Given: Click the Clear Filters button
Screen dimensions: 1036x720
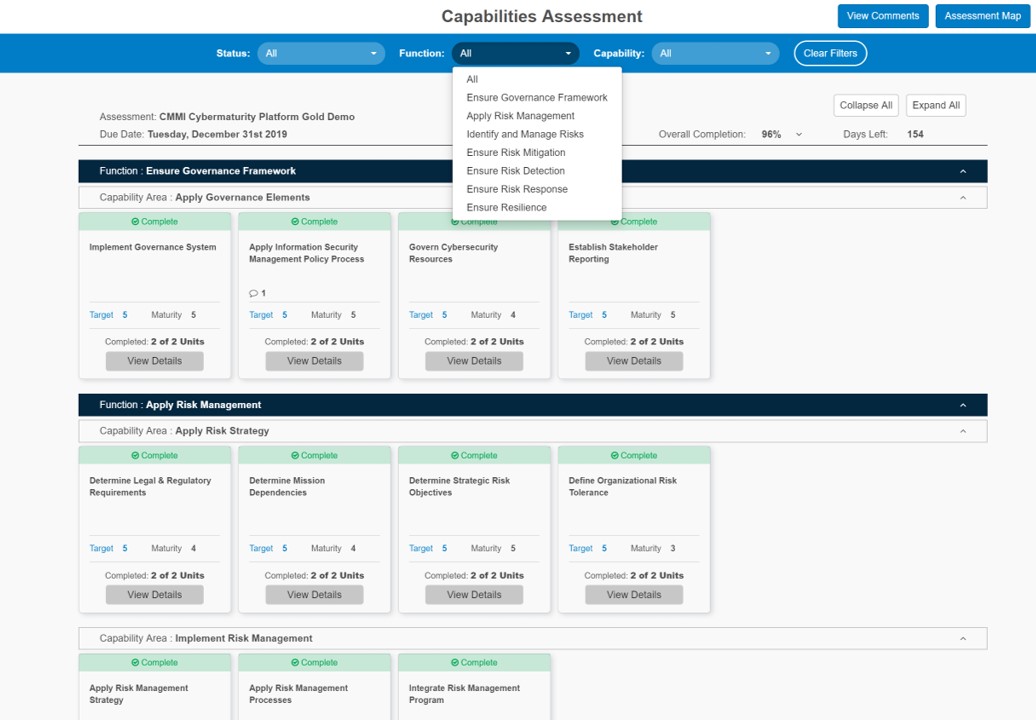Looking at the screenshot, I should pos(830,53).
